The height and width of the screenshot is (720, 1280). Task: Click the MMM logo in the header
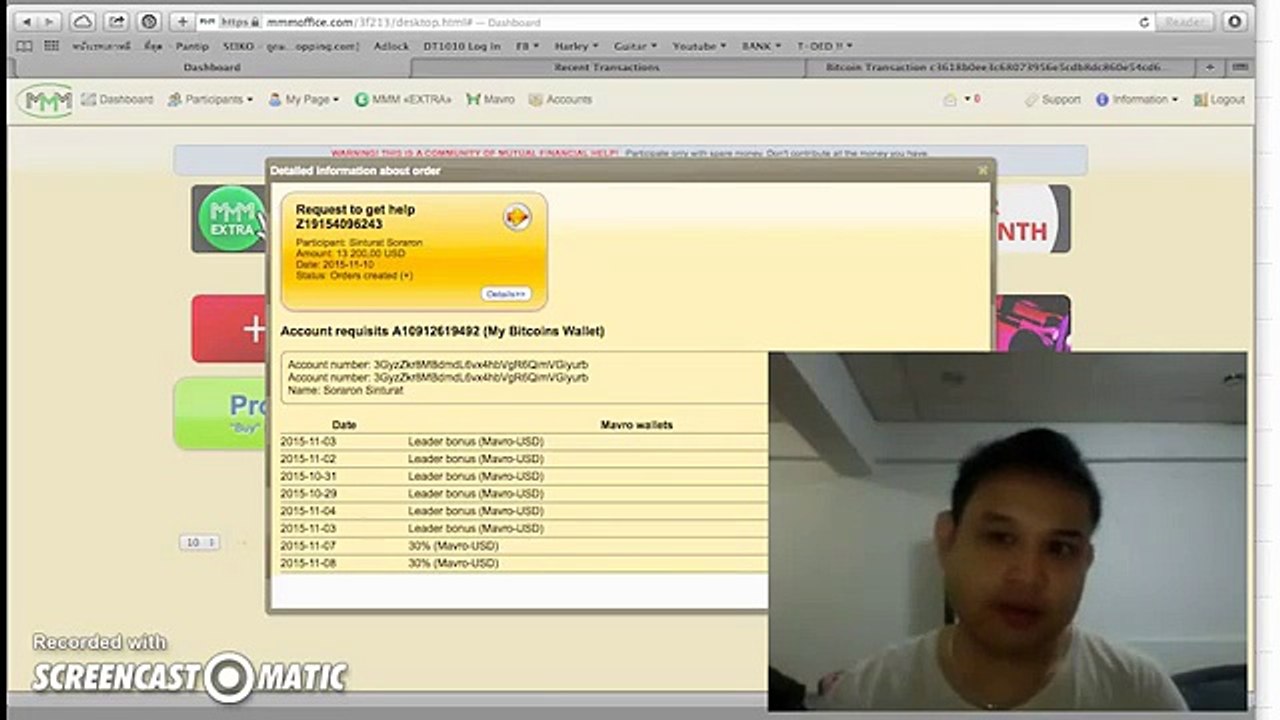(45, 100)
